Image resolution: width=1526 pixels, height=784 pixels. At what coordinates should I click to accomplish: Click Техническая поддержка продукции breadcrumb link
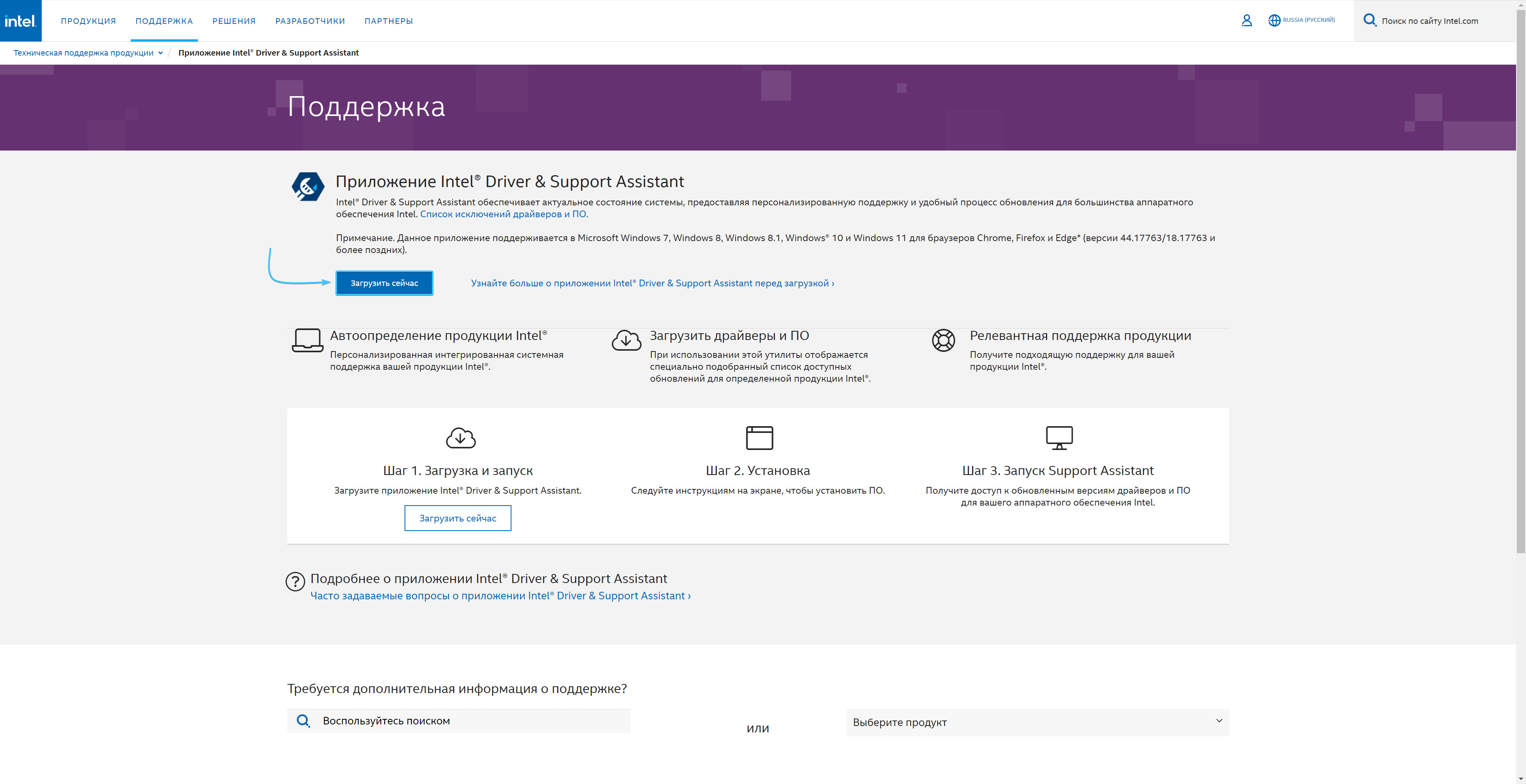click(x=83, y=53)
